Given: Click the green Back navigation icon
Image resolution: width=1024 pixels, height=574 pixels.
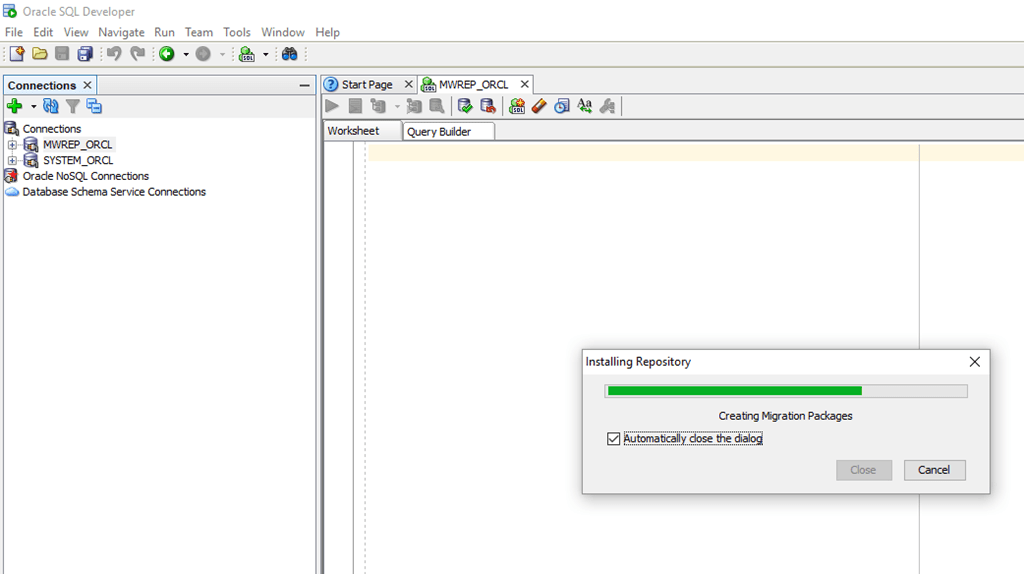Looking at the screenshot, I should point(167,54).
